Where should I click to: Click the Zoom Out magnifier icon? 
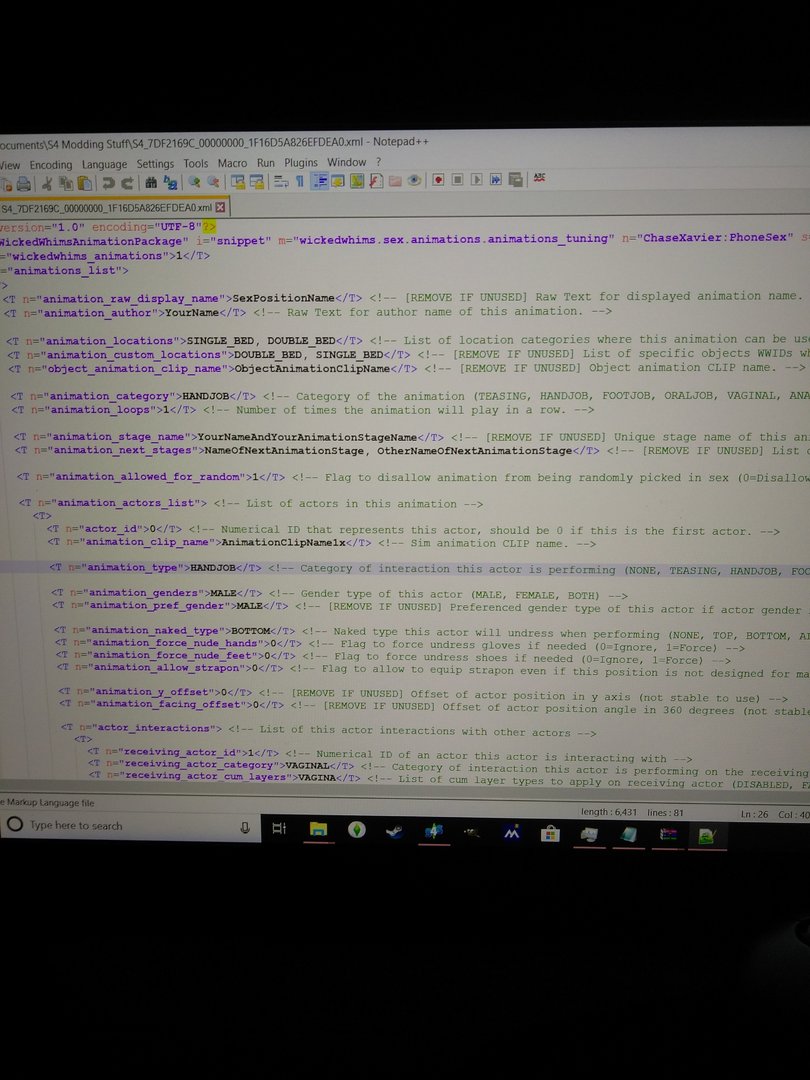214,182
